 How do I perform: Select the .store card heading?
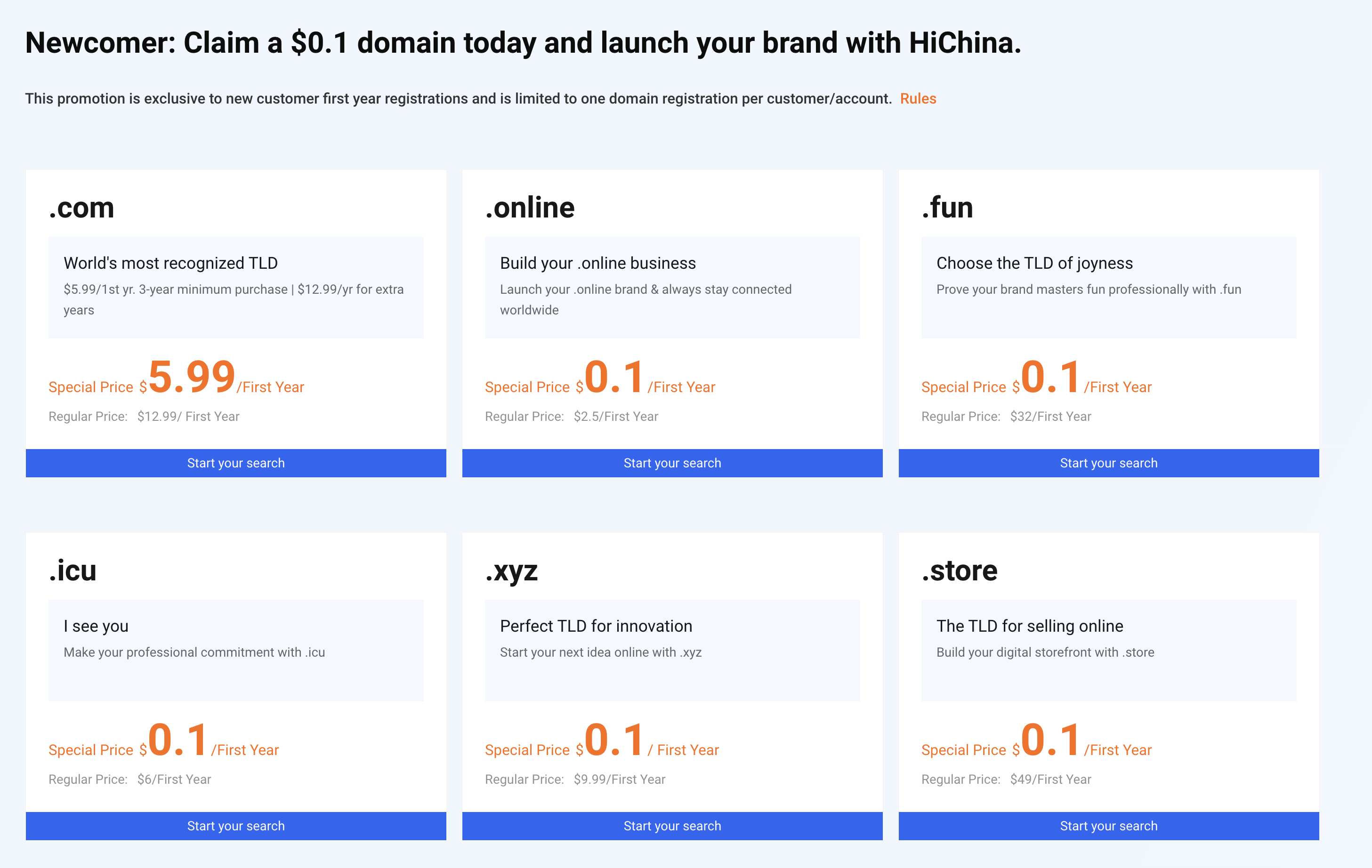960,571
